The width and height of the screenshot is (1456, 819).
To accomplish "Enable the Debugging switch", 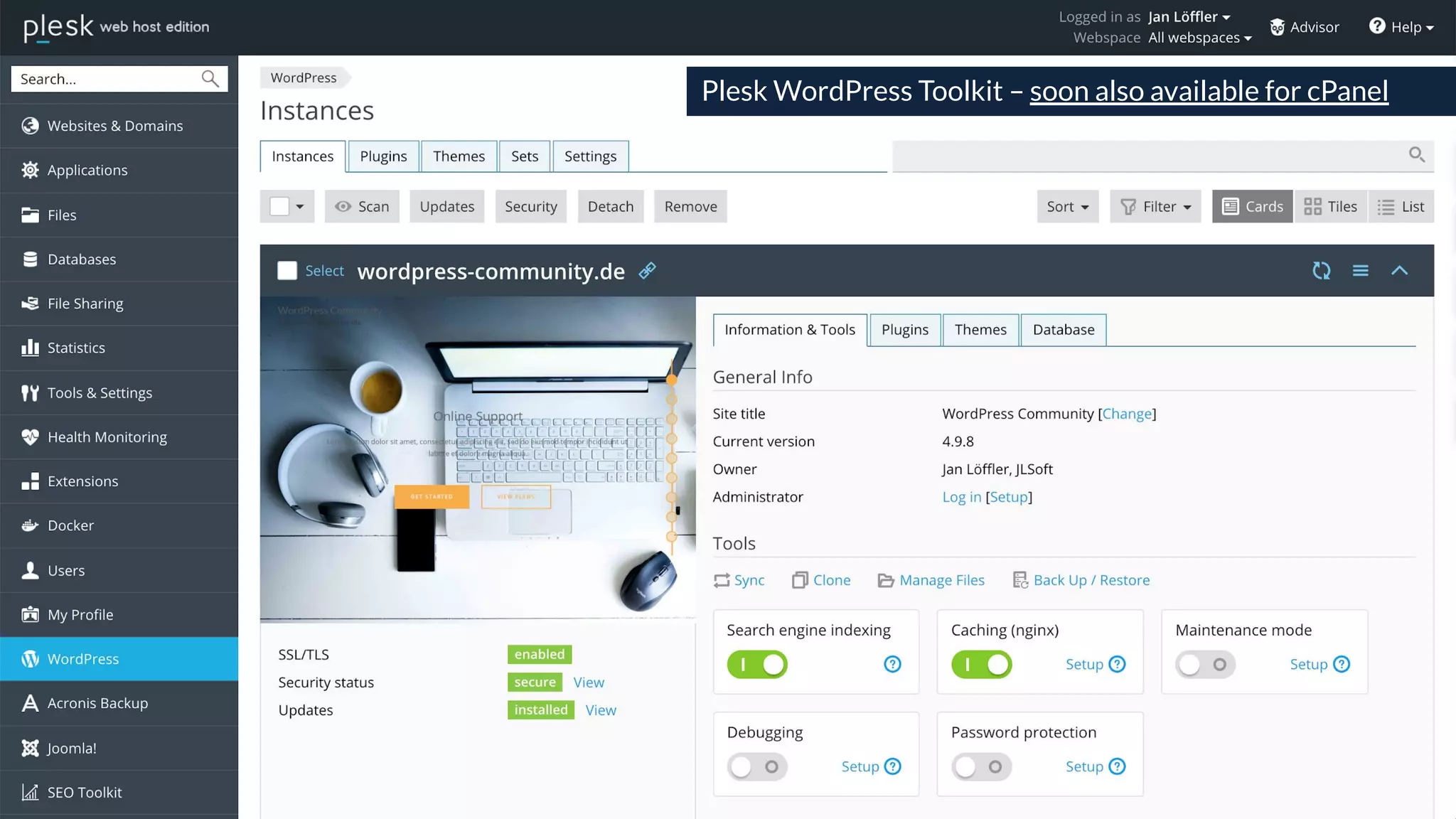I will (x=757, y=766).
